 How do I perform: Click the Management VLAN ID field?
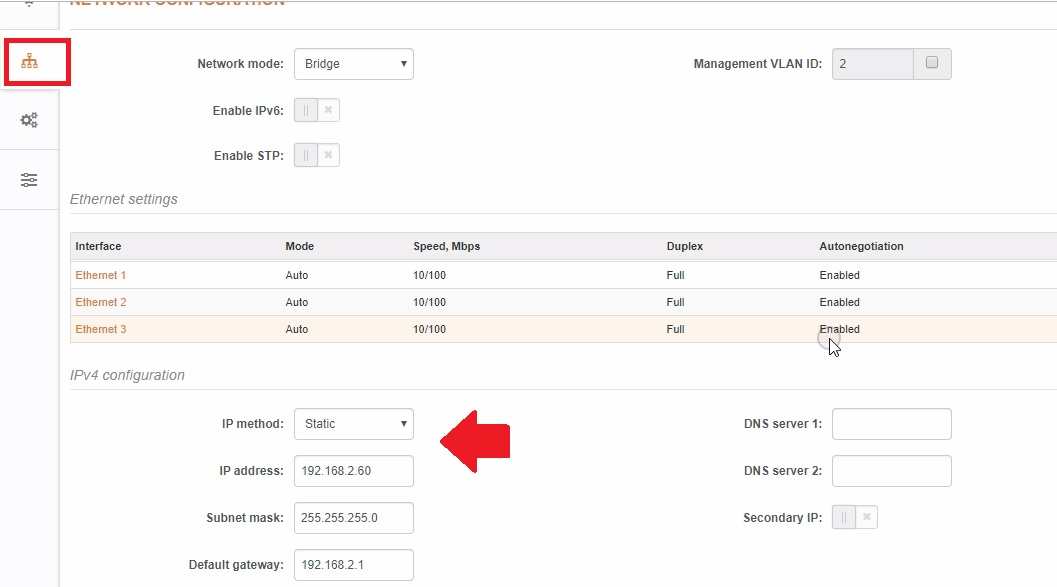click(873, 64)
